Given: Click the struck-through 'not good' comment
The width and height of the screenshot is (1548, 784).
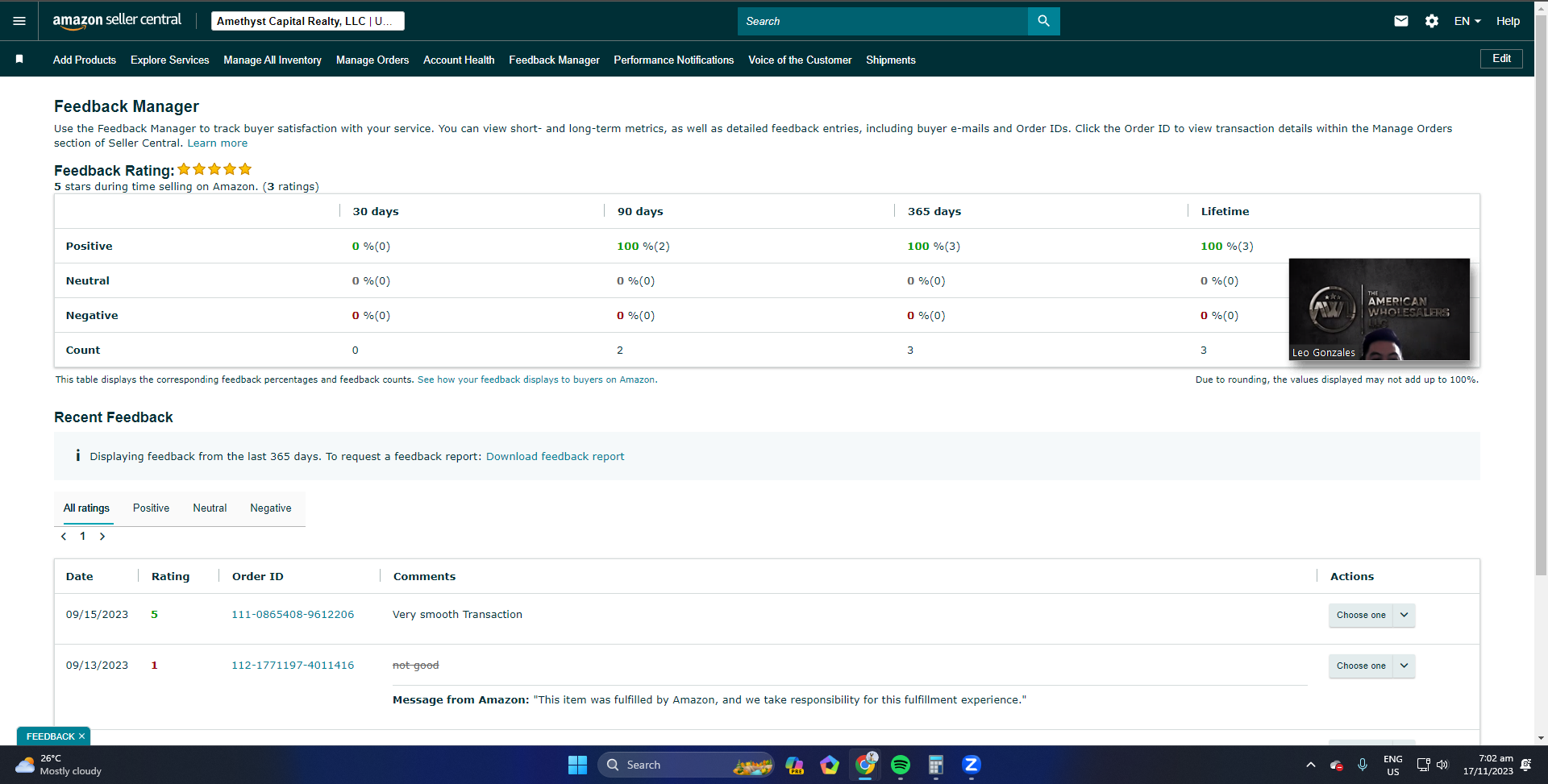Looking at the screenshot, I should point(415,666).
